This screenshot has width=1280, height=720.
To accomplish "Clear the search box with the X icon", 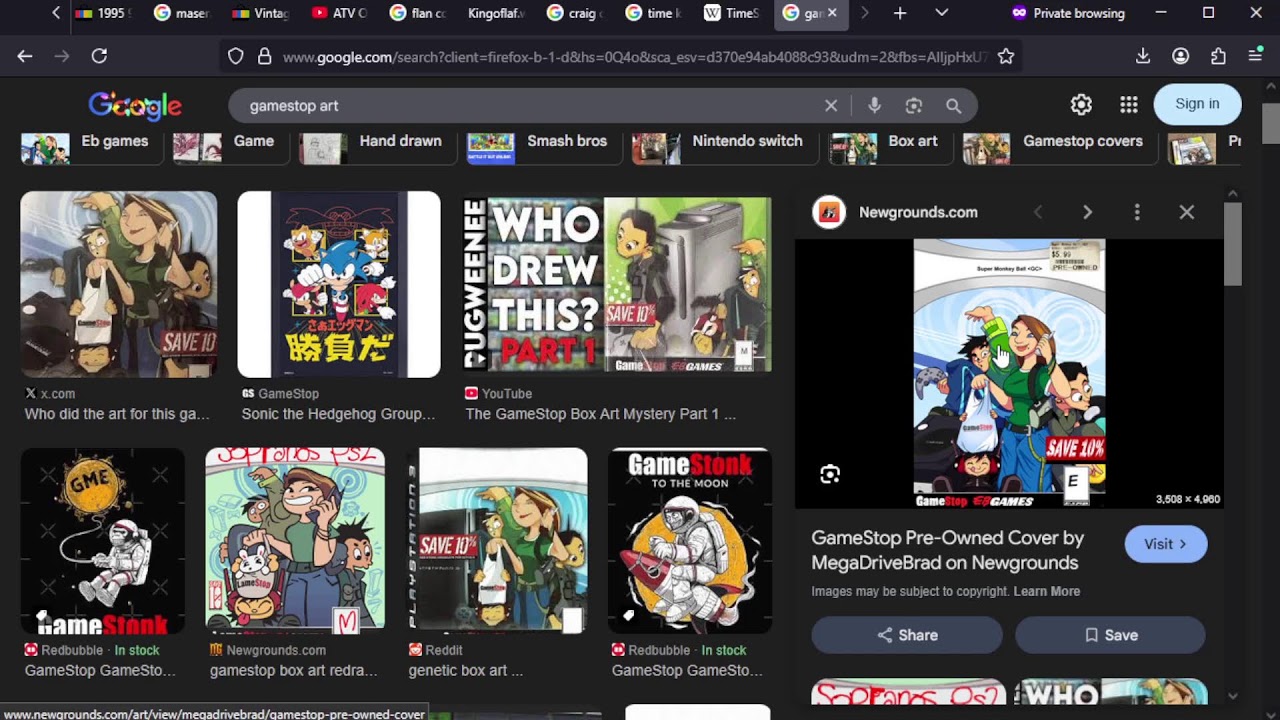I will pyautogui.click(x=831, y=105).
